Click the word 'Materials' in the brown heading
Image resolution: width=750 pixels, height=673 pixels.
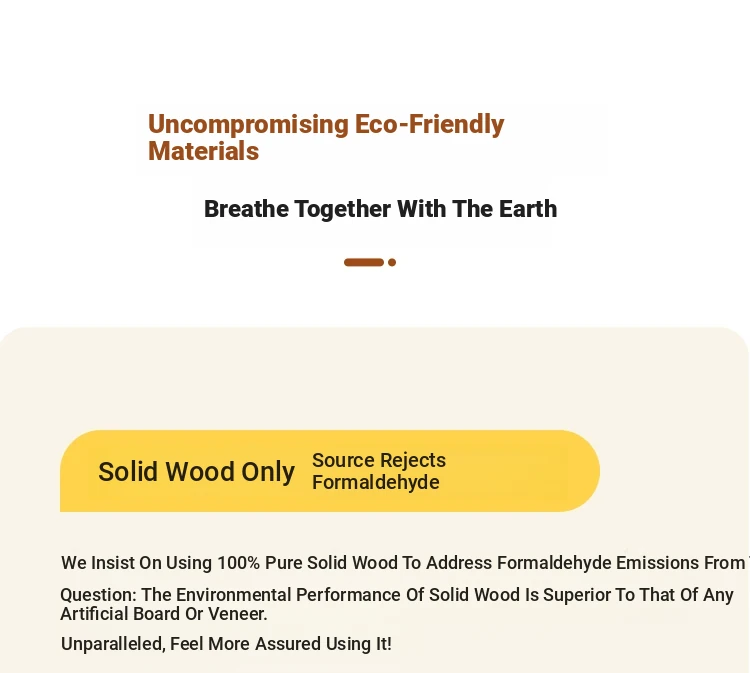pos(204,151)
